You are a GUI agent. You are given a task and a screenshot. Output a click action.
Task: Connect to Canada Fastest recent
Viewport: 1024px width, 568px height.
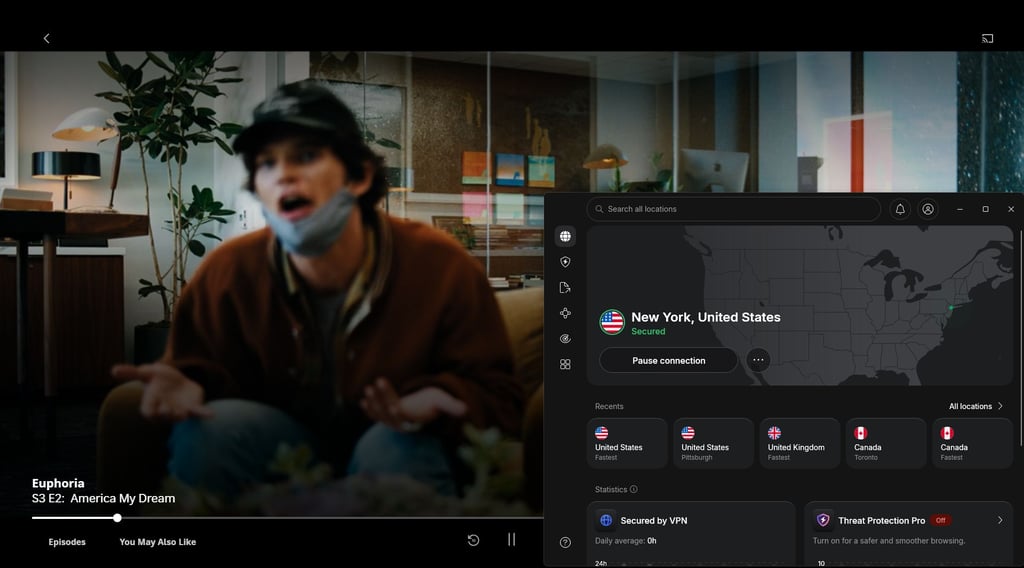(972, 443)
